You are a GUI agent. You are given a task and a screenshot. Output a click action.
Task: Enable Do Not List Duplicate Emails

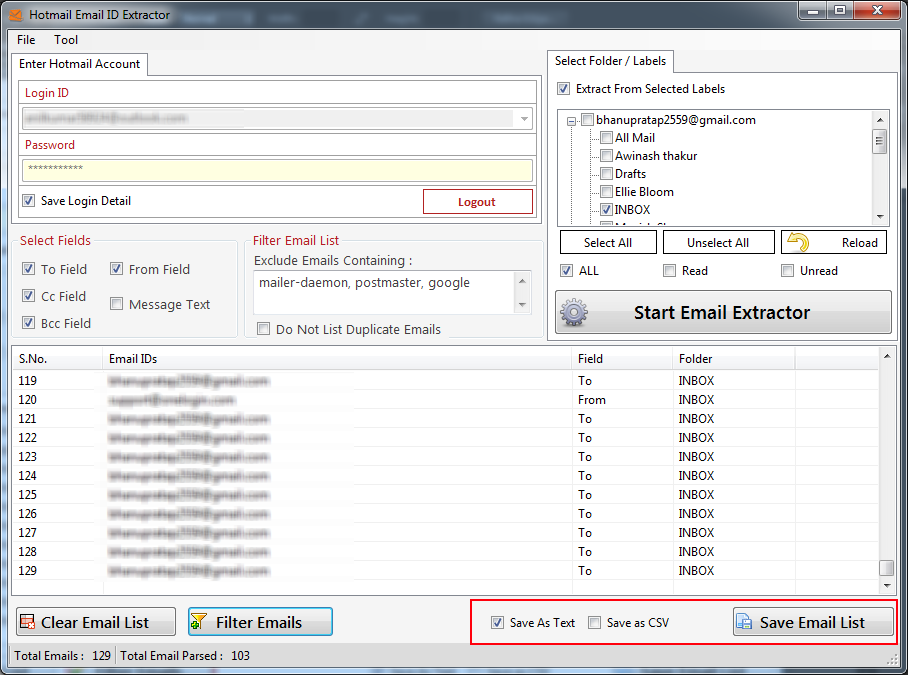tap(263, 329)
